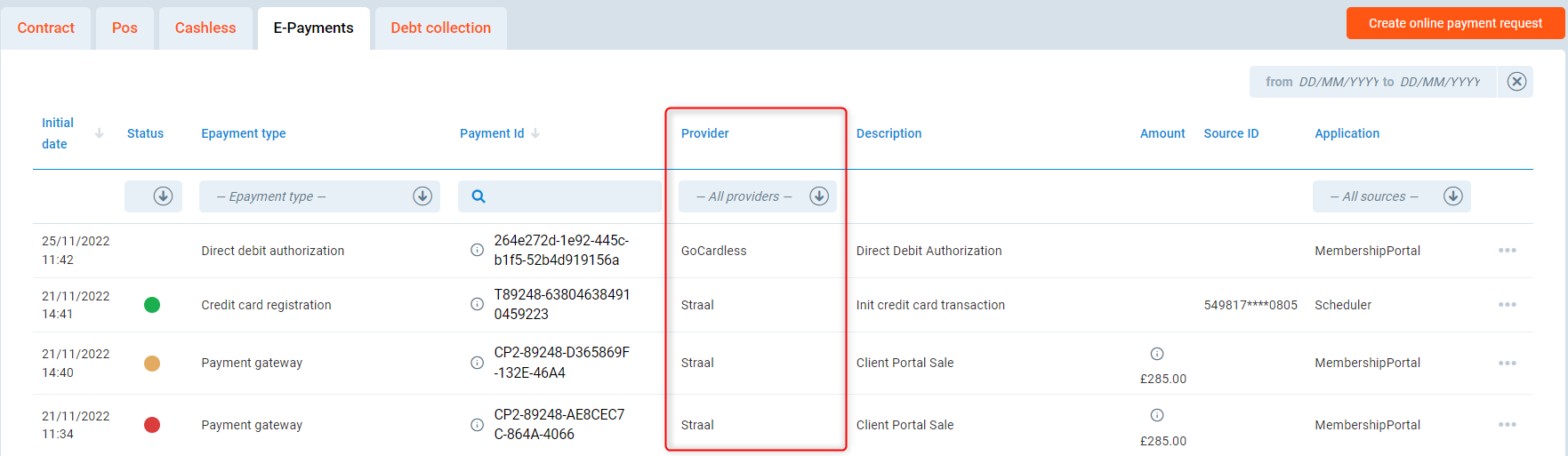The height and width of the screenshot is (456, 1568).
Task: Clear the date range filter
Action: pos(1516,82)
